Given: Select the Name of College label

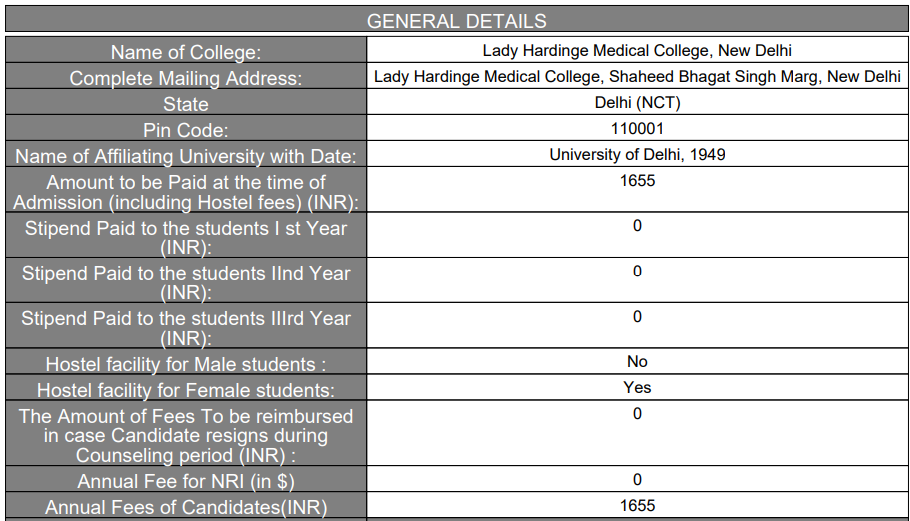Looking at the screenshot, I should click(186, 52).
